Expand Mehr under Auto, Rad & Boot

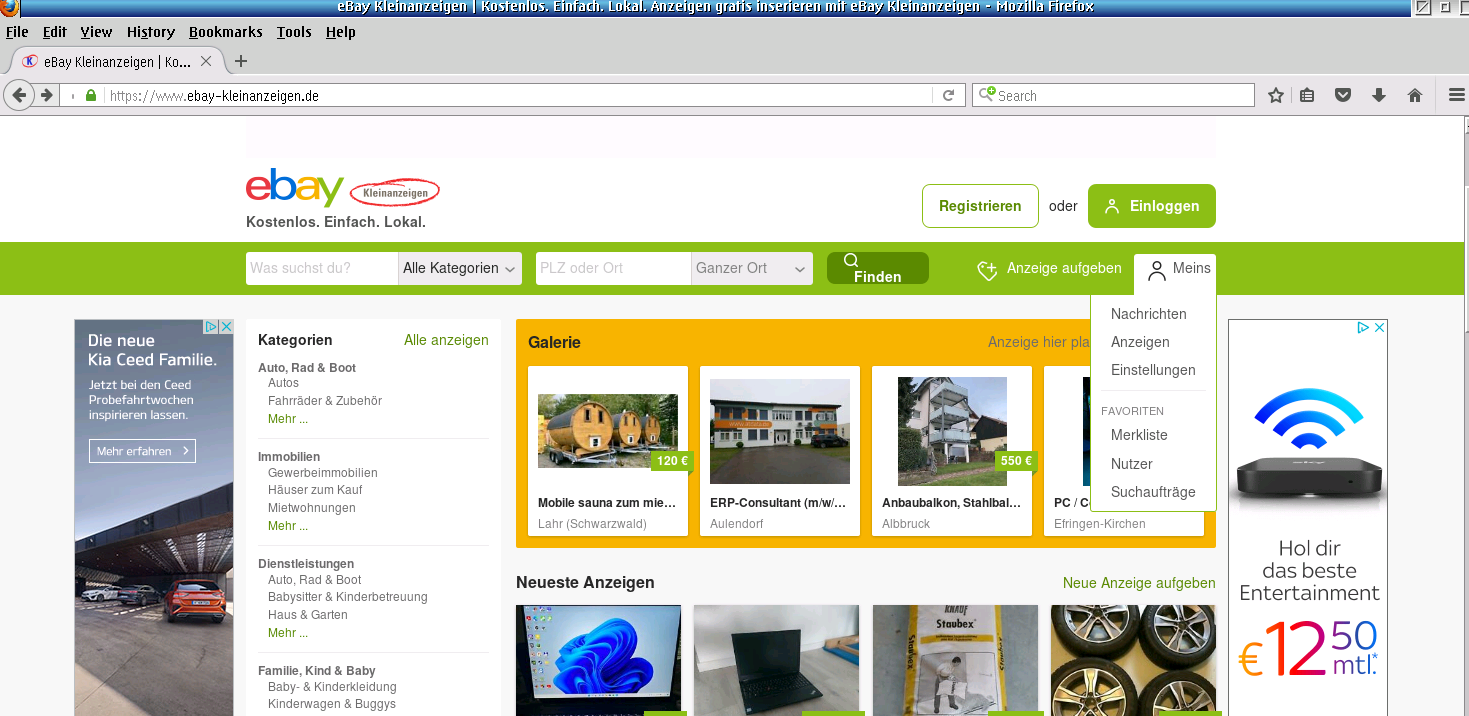tap(288, 419)
